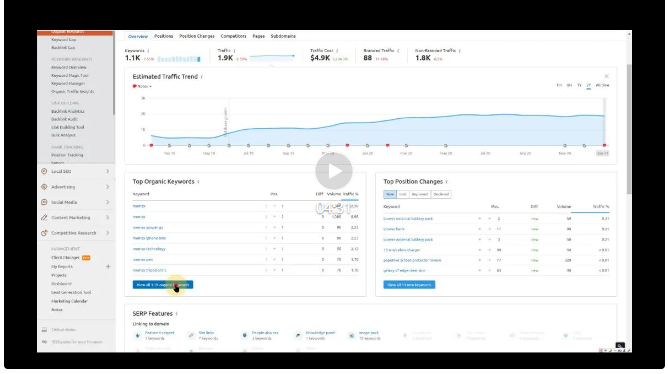Click the Featured snippet SERP feature icon
The width and height of the screenshot is (668, 374).
[138, 336]
